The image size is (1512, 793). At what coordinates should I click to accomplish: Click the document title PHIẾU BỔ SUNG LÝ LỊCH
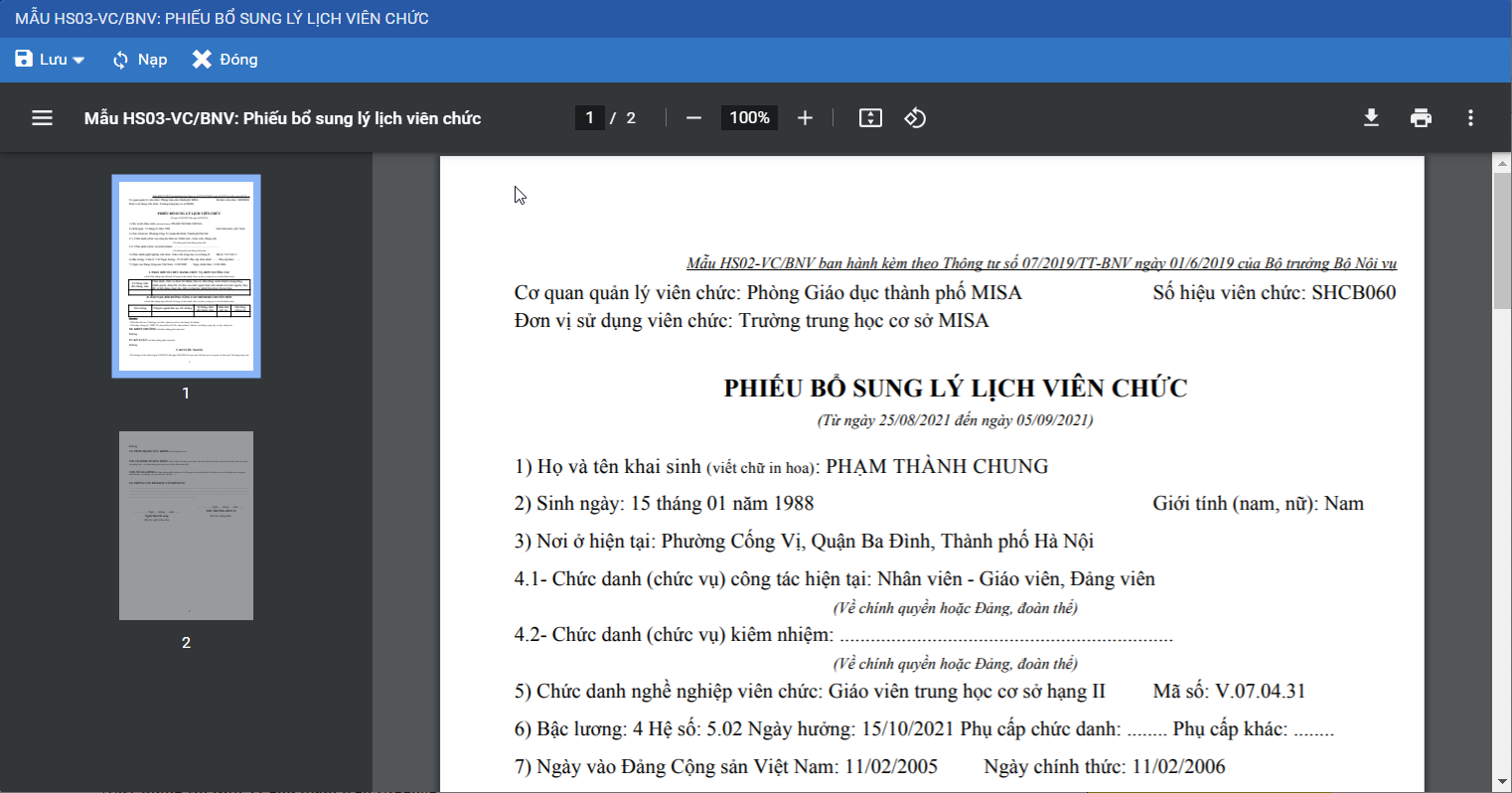[955, 388]
